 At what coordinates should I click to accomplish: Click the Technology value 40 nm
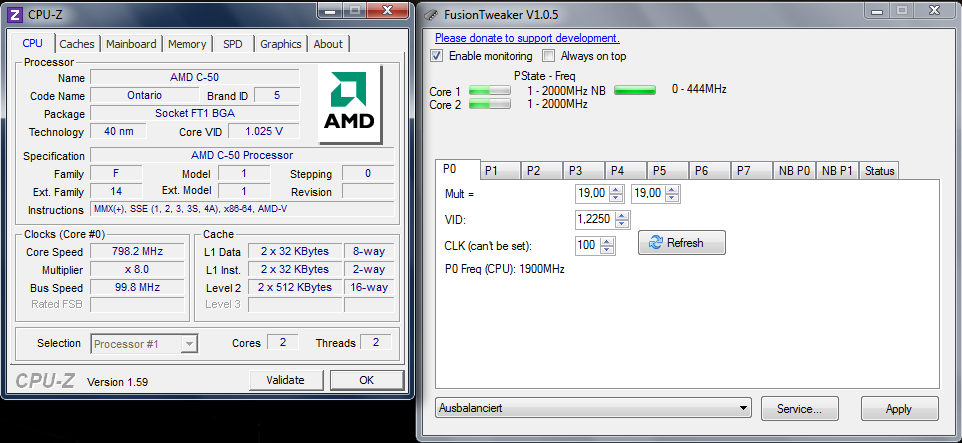coord(118,131)
